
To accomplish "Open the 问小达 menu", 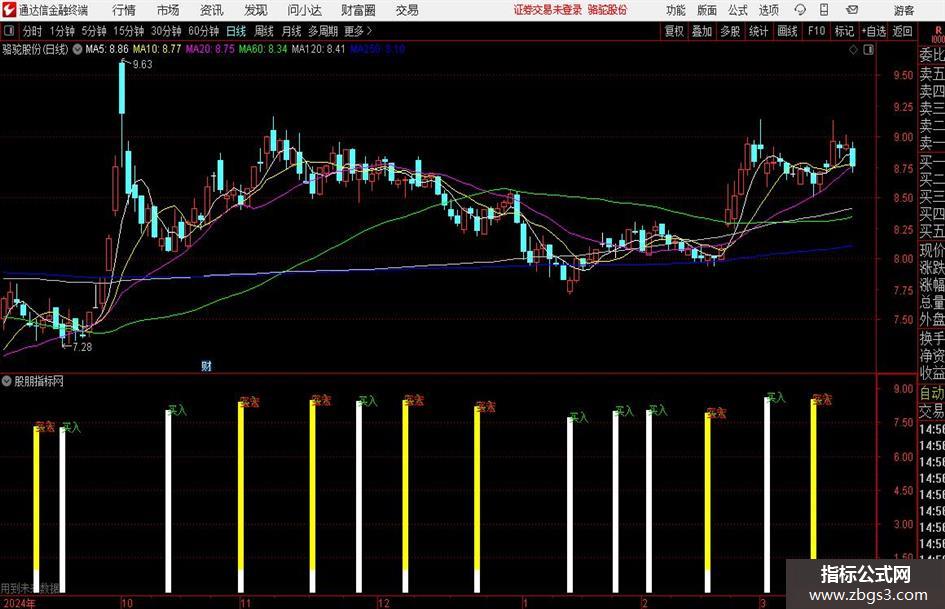I will pyautogui.click(x=304, y=10).
